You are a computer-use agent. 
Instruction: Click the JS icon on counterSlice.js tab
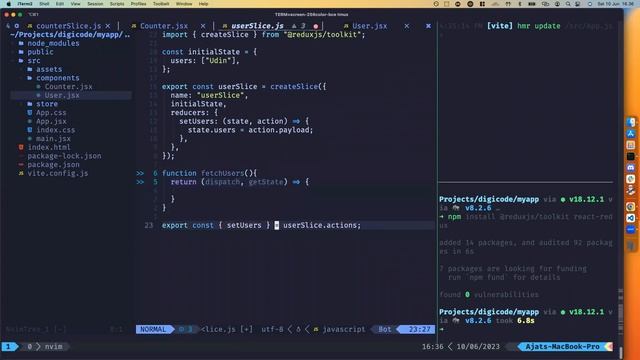pyautogui.click(x=30, y=26)
